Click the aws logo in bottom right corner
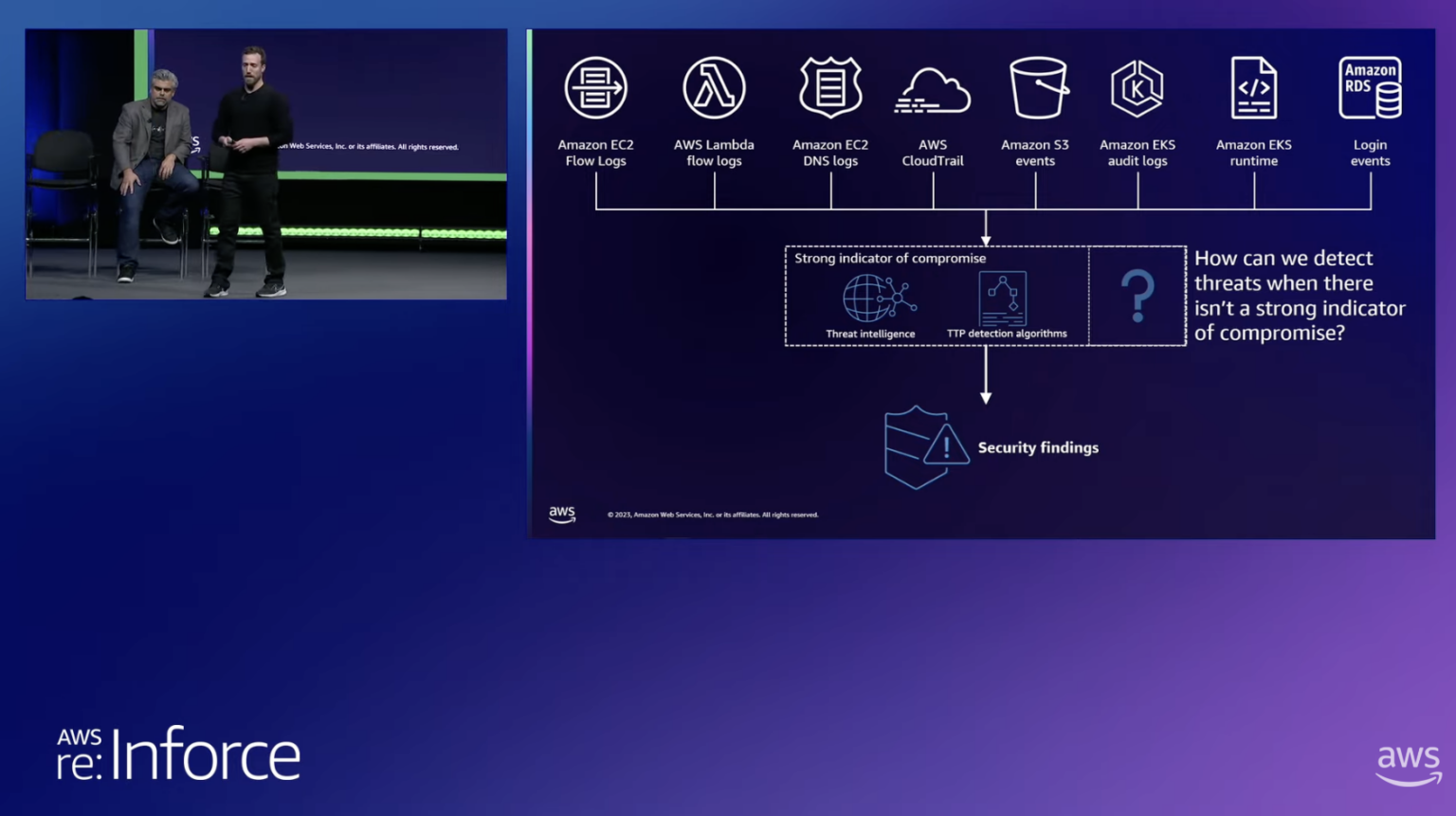The image size is (1456, 816). (1408, 764)
